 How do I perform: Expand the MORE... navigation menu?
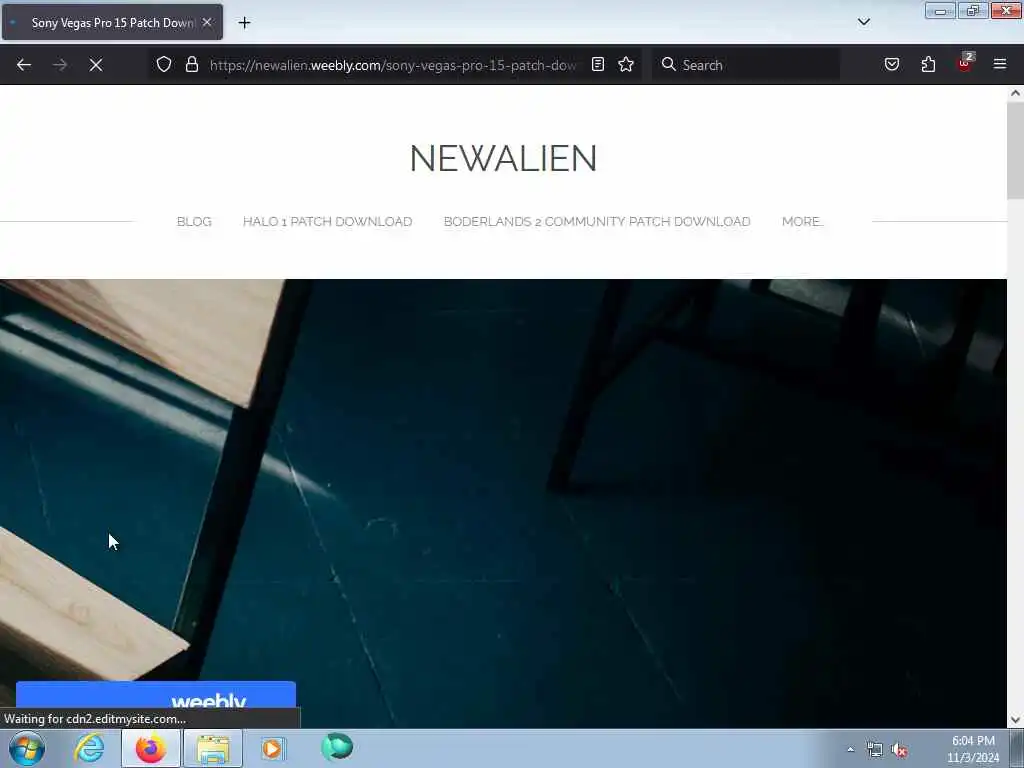click(803, 221)
